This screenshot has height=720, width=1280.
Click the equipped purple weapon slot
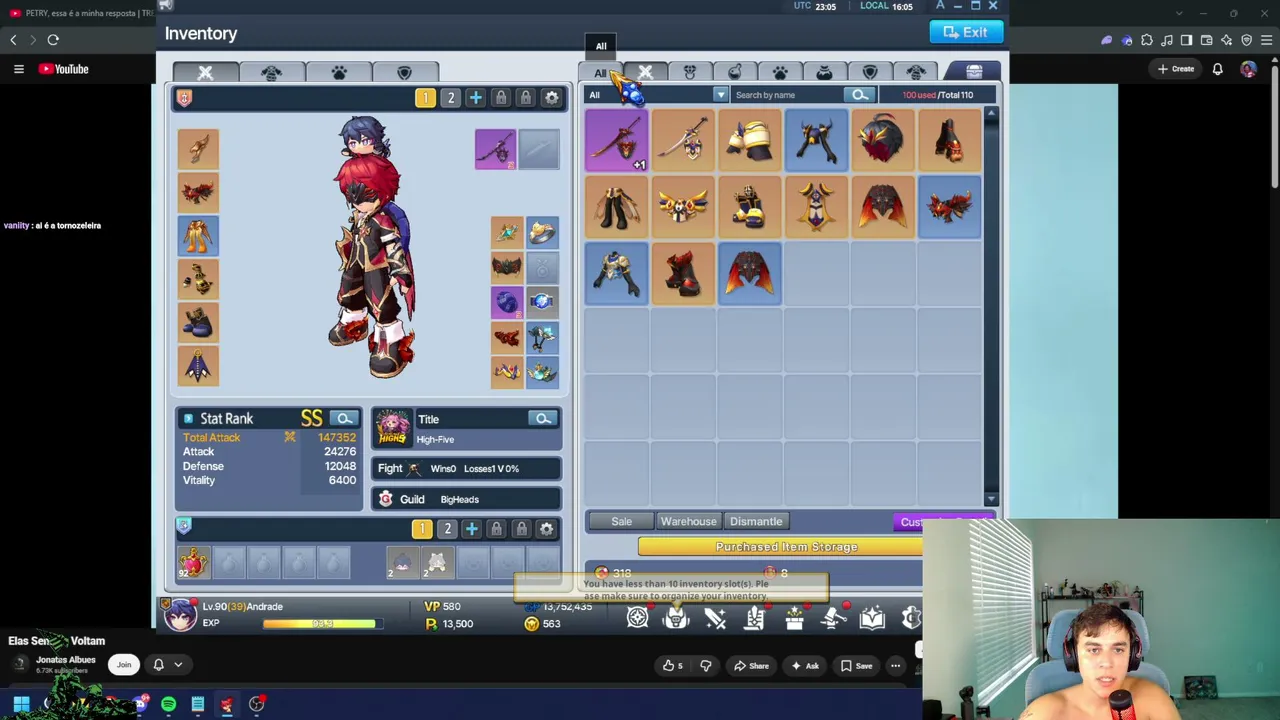(x=495, y=149)
